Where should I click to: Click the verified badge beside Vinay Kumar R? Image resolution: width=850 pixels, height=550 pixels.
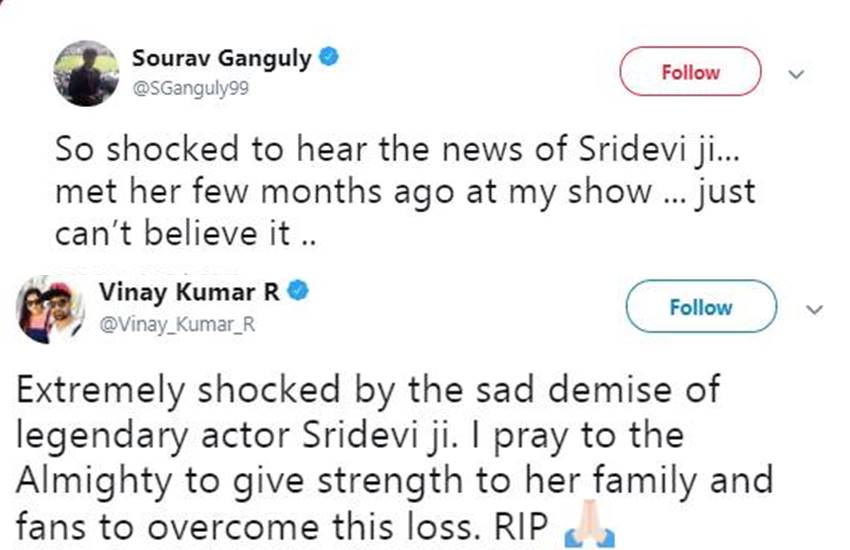pos(299,291)
